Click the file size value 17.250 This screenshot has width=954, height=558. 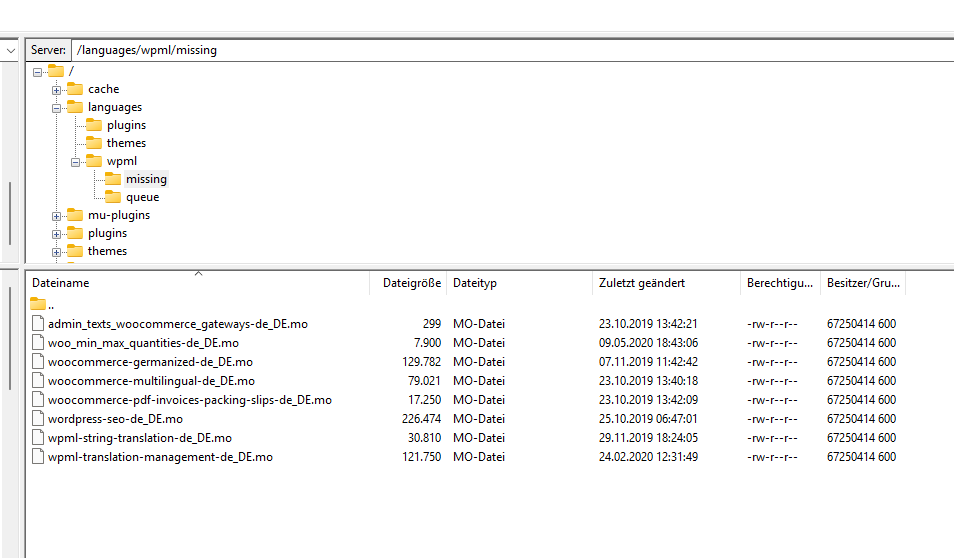coord(424,400)
